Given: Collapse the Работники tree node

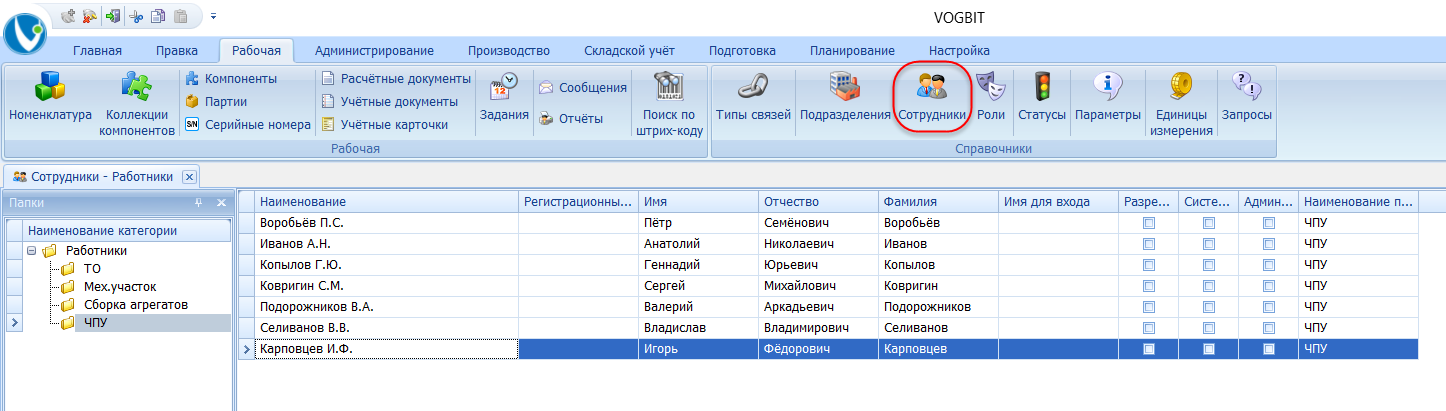Looking at the screenshot, I should (x=32, y=251).
